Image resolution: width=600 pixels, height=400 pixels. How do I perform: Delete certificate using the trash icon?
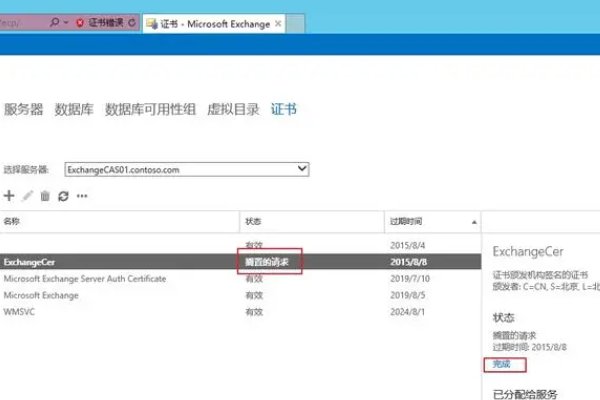[45, 196]
